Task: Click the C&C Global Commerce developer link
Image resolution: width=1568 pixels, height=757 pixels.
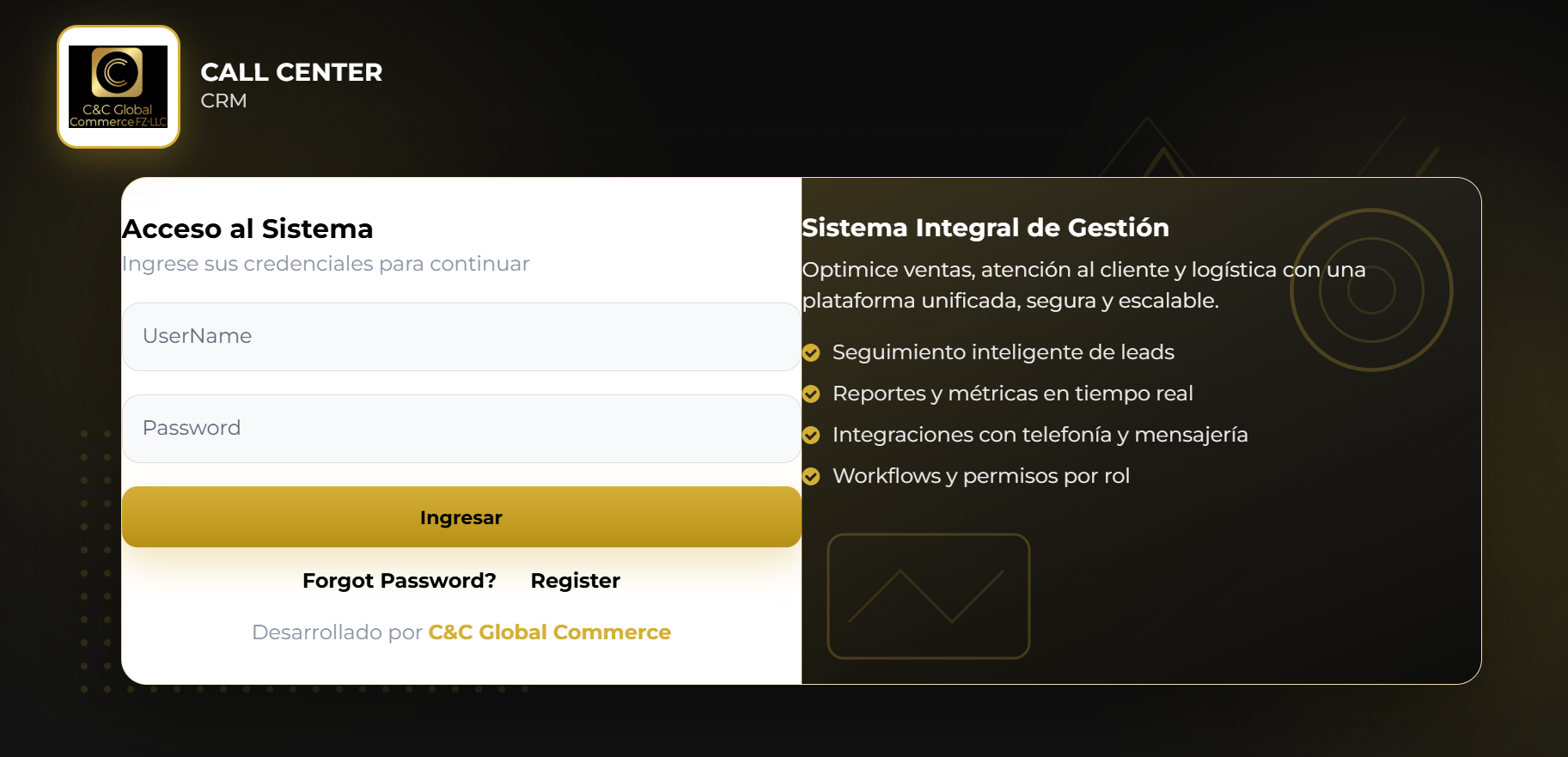Action: [x=549, y=632]
